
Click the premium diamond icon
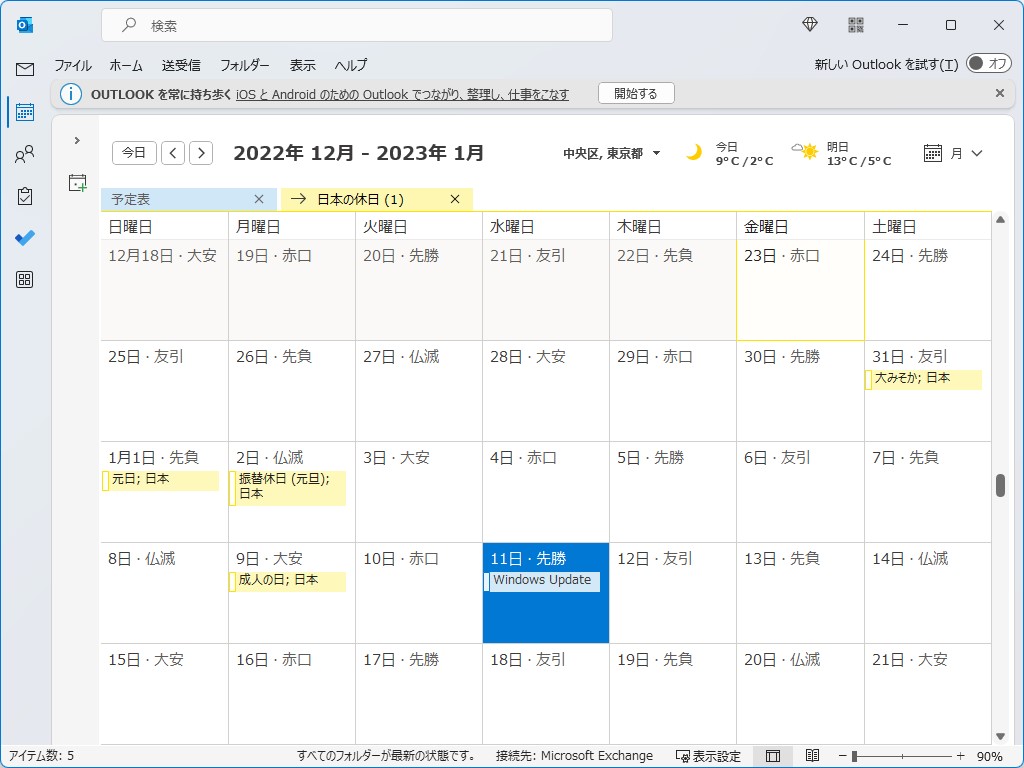(x=810, y=25)
